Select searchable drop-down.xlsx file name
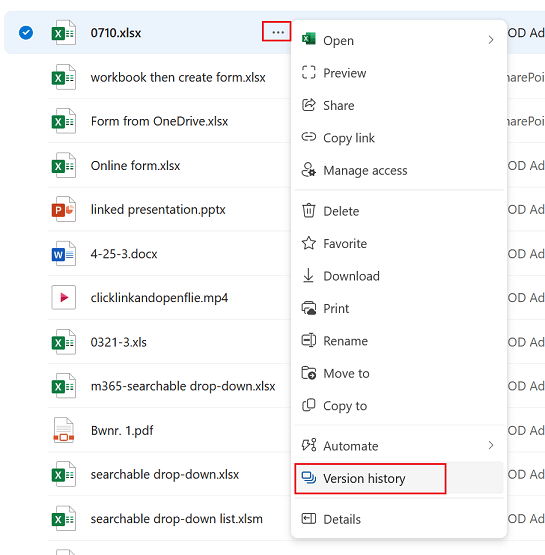Screen dimensions: 545x555 pyautogui.click(x=165, y=475)
